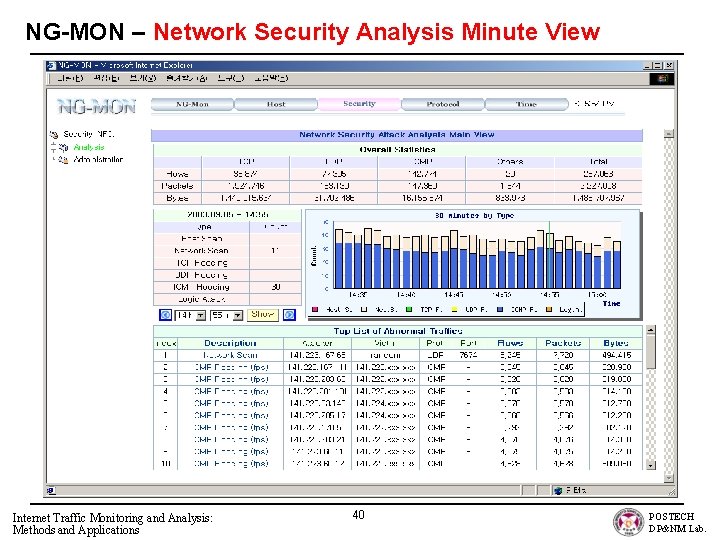720x540 pixels.
Task: Click the Network Scan row in the attack type table
Action: click(x=227, y=251)
